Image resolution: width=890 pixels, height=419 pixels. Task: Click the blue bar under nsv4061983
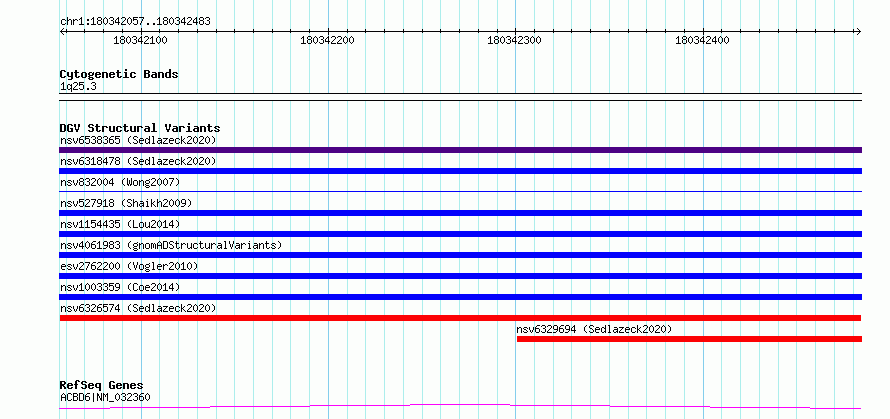point(460,255)
